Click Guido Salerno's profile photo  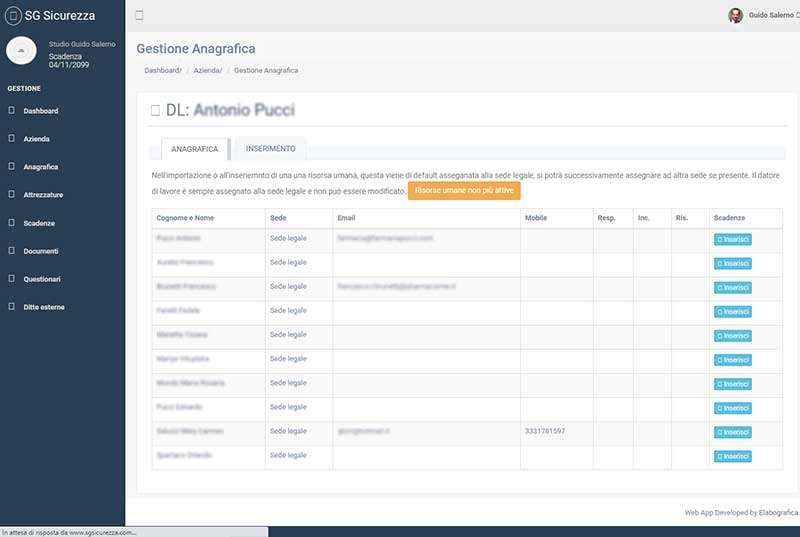735,15
